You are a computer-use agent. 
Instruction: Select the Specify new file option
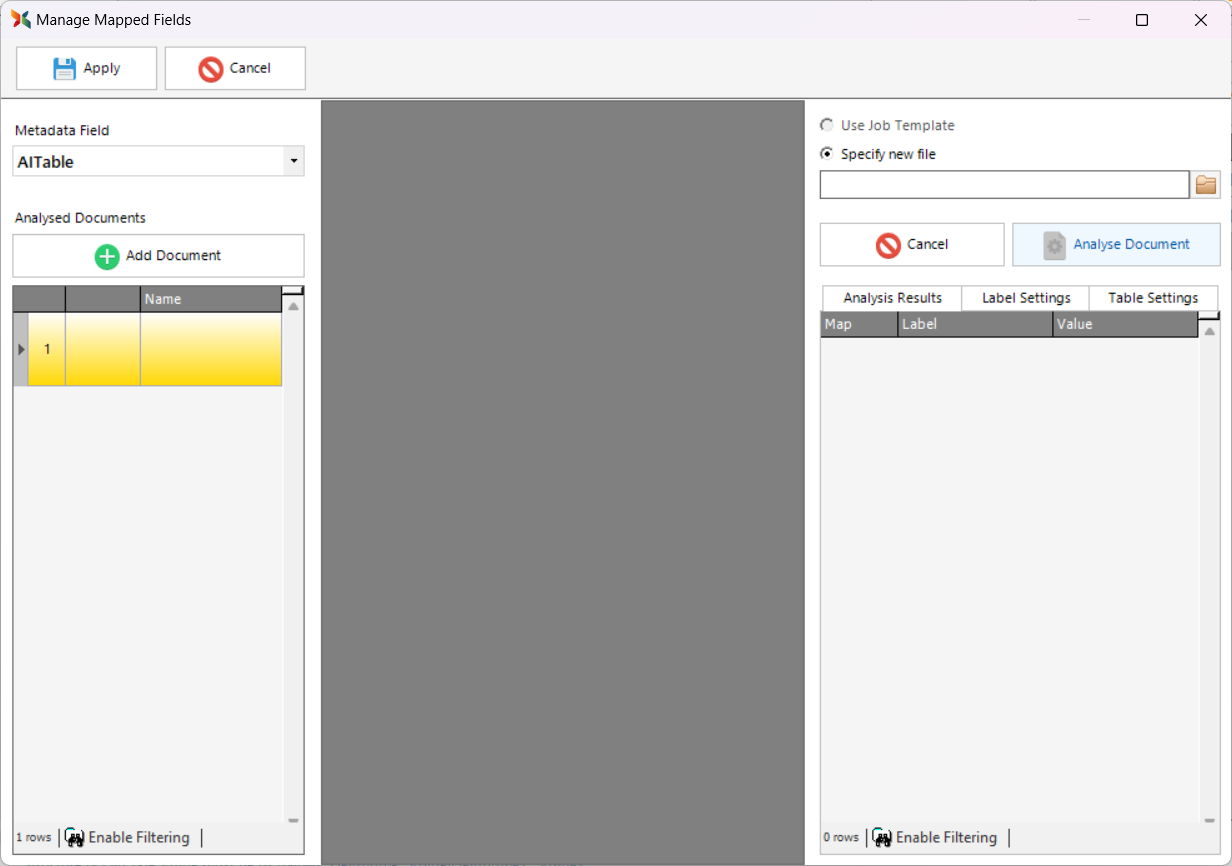(826, 155)
